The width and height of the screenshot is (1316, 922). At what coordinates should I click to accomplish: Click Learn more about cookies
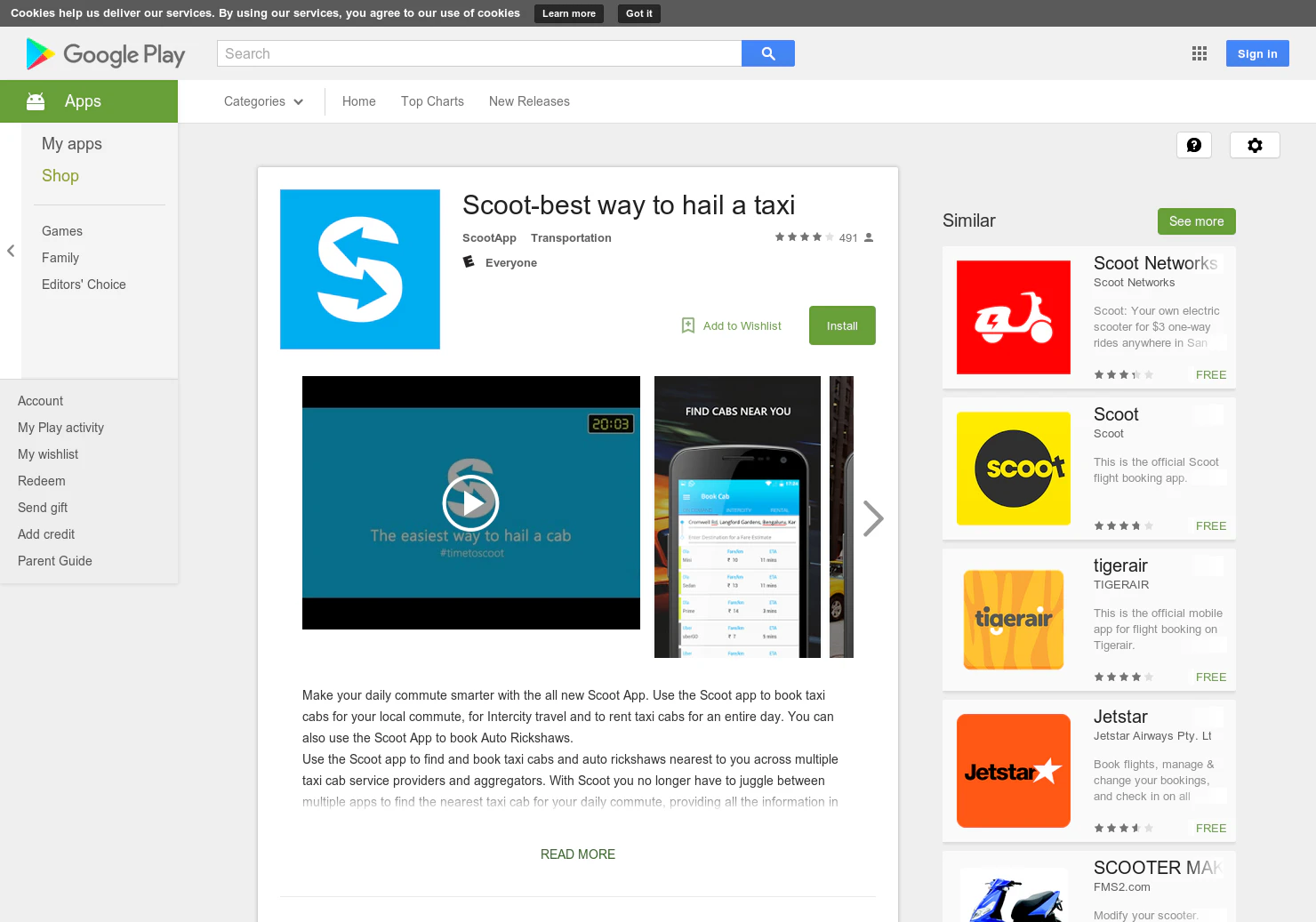point(569,13)
